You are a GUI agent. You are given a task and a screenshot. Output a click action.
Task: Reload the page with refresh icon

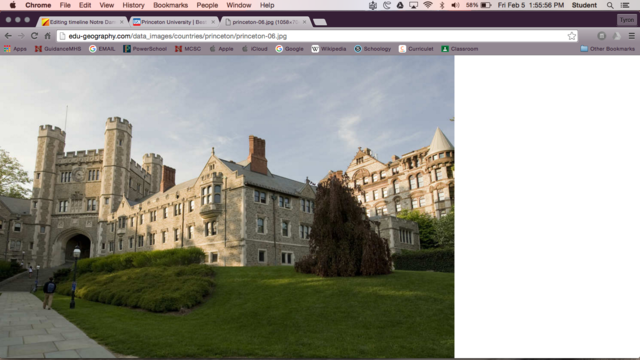[34, 36]
